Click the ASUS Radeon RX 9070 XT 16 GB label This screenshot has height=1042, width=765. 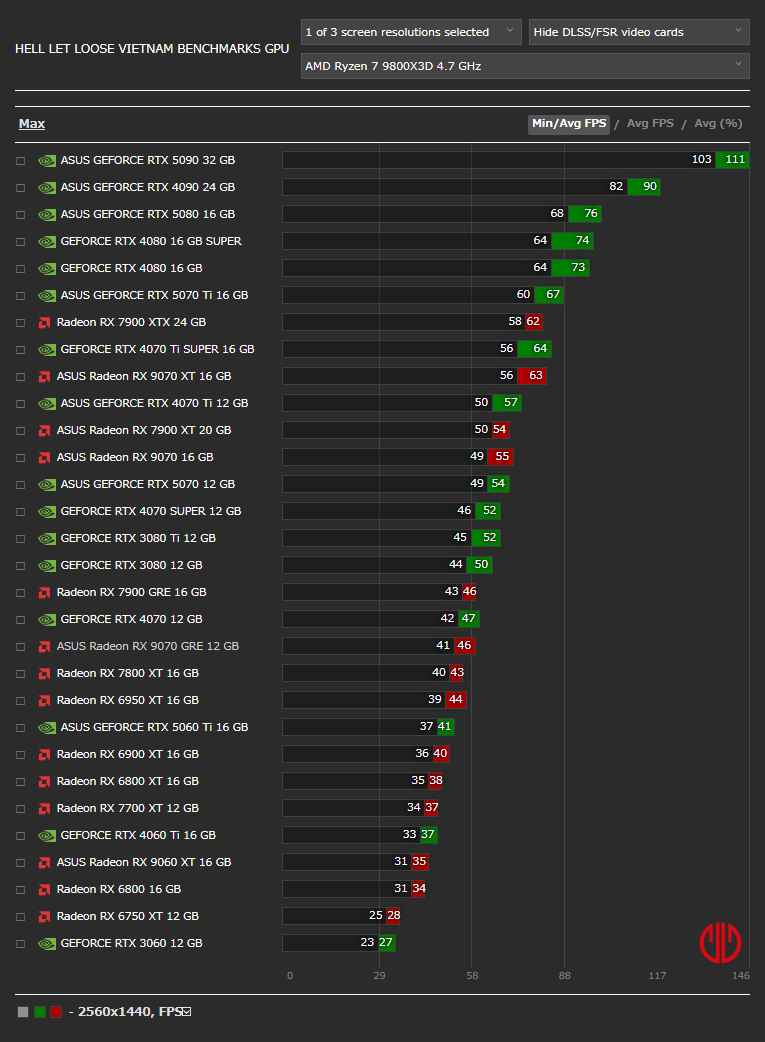pyautogui.click(x=144, y=376)
